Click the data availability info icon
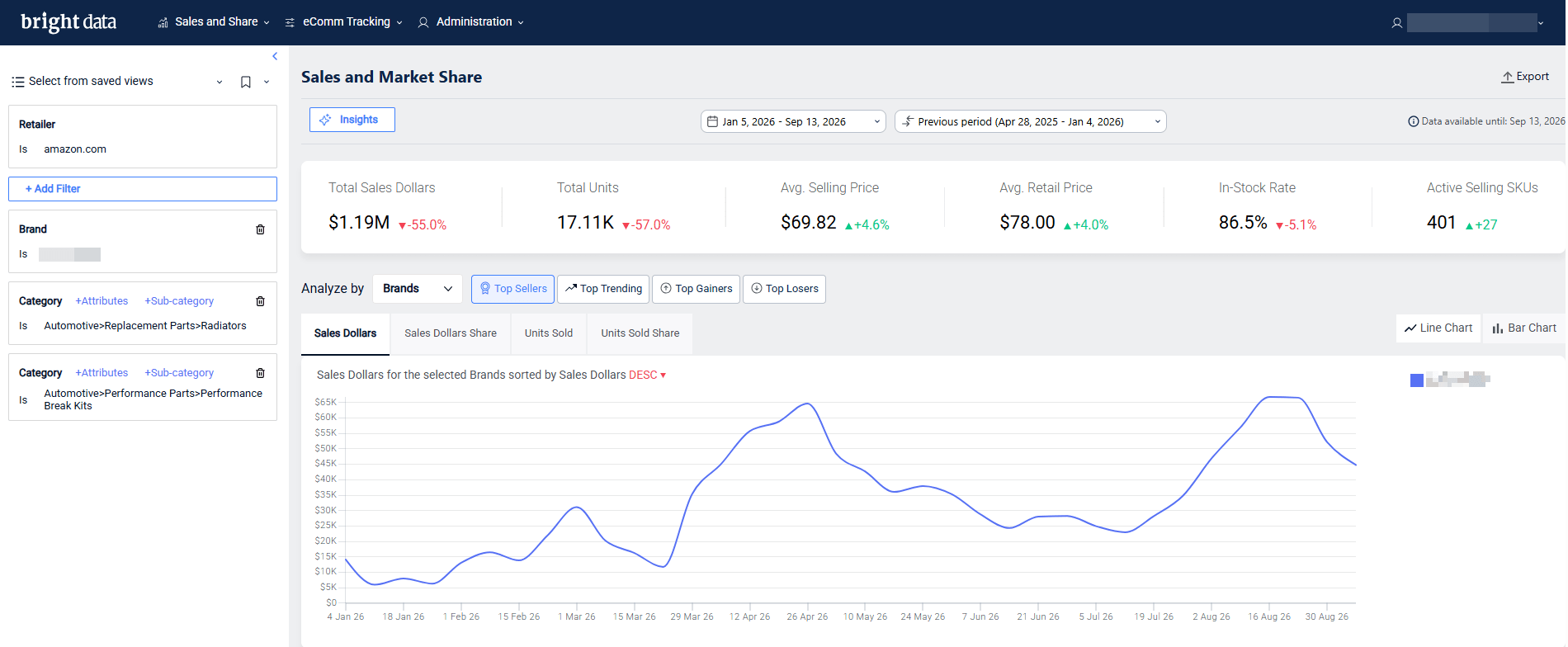This screenshot has height=647, width=1568. (x=1413, y=121)
